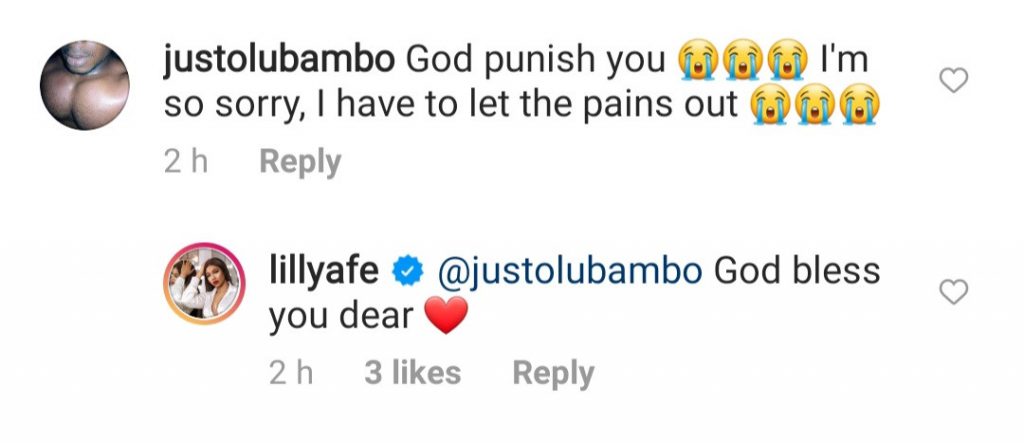
Task: Click the red heart emoji after 'you dear'
Action: click(x=447, y=318)
